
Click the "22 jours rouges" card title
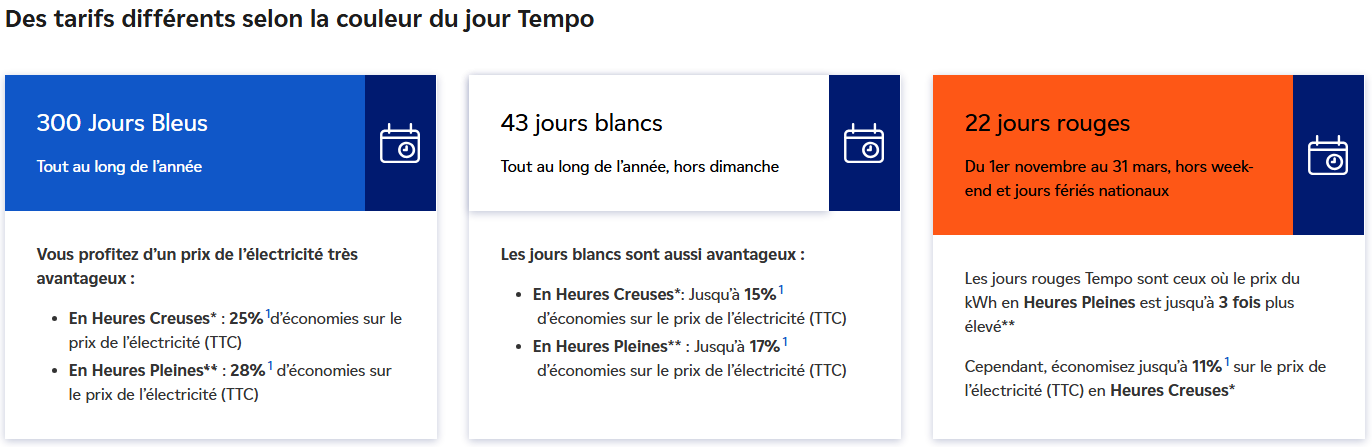[1047, 123]
